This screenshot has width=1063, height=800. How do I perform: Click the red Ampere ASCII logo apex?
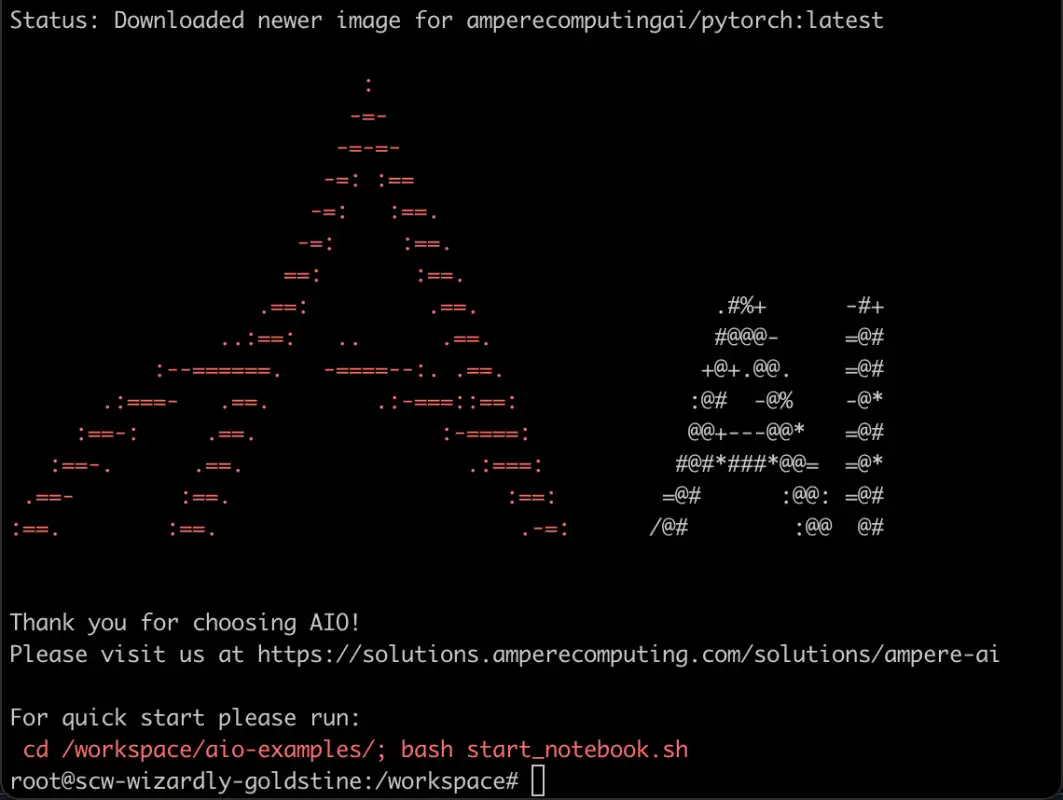pos(368,85)
